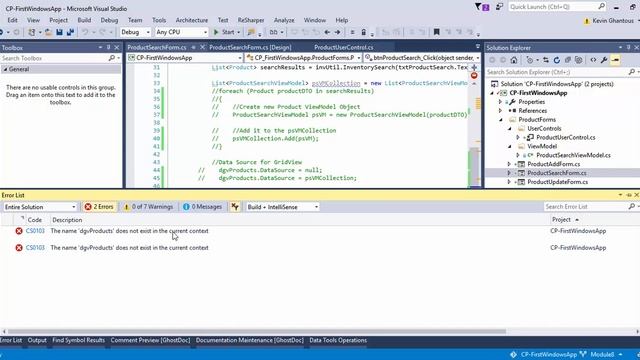Open Find Symbol Results tab
The image size is (640, 360).
(x=78, y=340)
